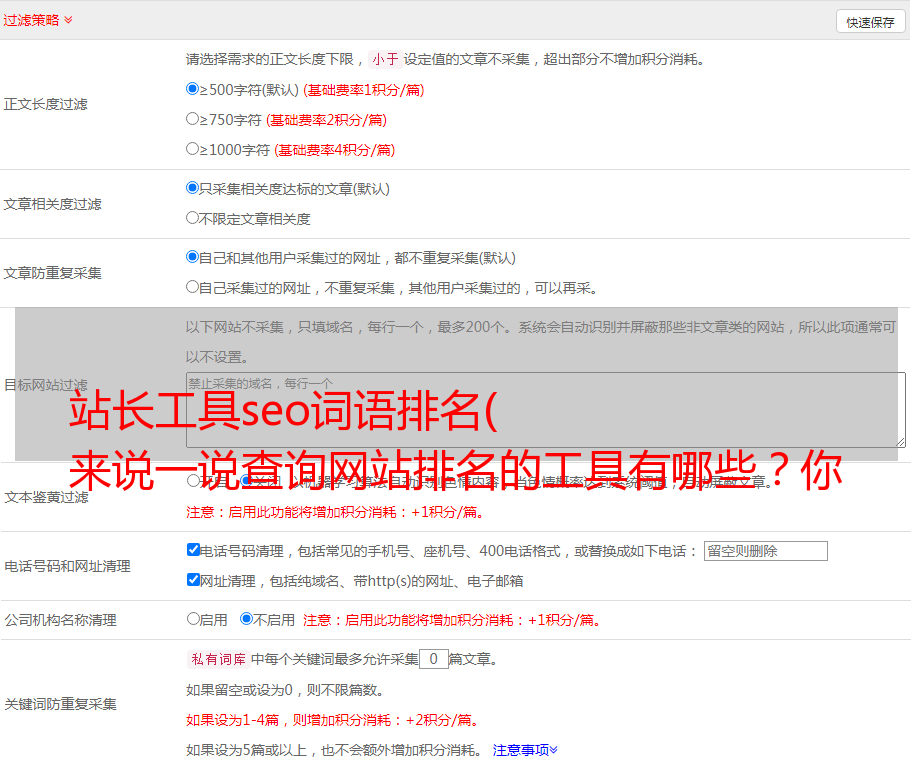912x768 pixels.
Task: Select 不启用 for 公司机构名称清理
Action: pyautogui.click(x=246, y=619)
